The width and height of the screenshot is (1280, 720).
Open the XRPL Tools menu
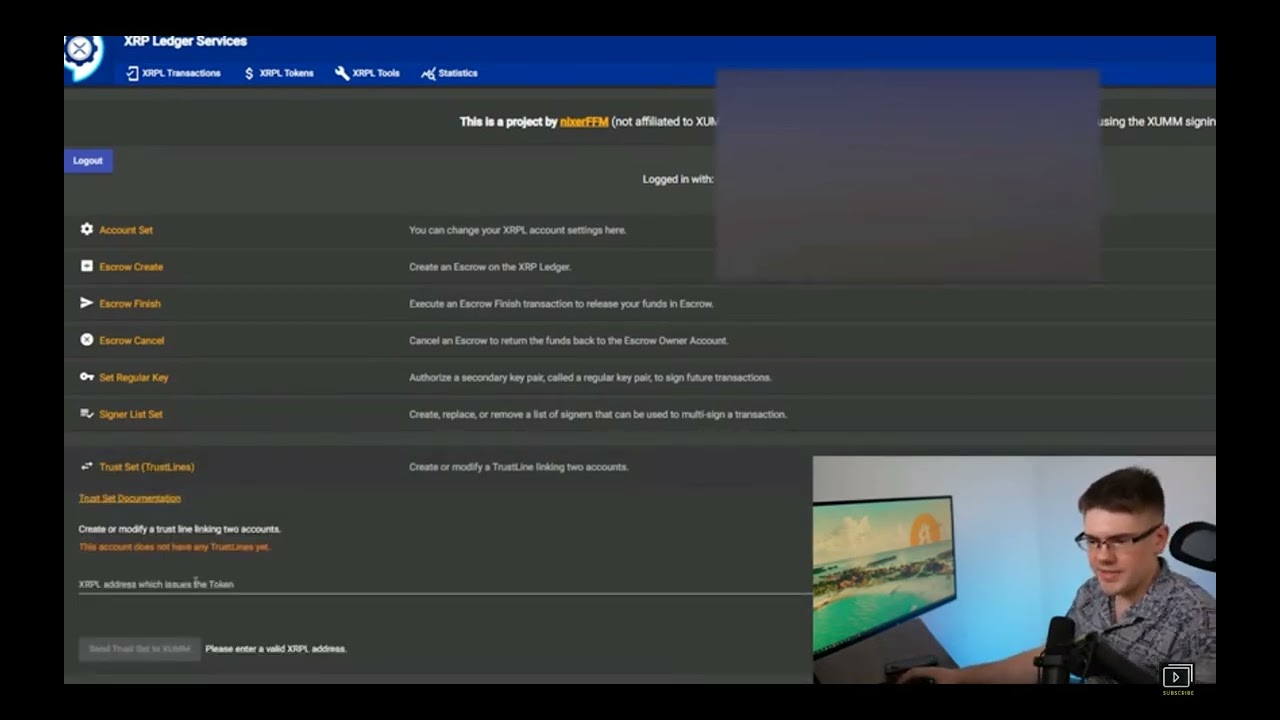367,73
